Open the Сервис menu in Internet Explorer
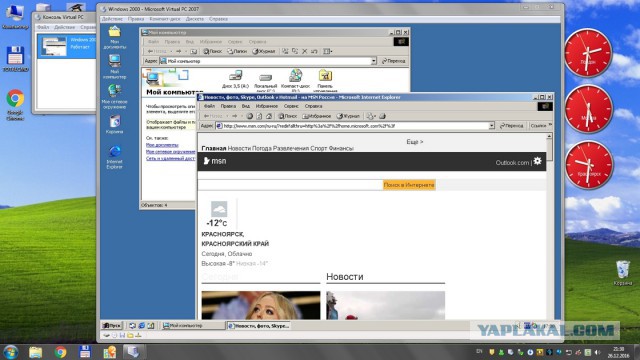Viewport: 640px width, 360px height. 291,106
